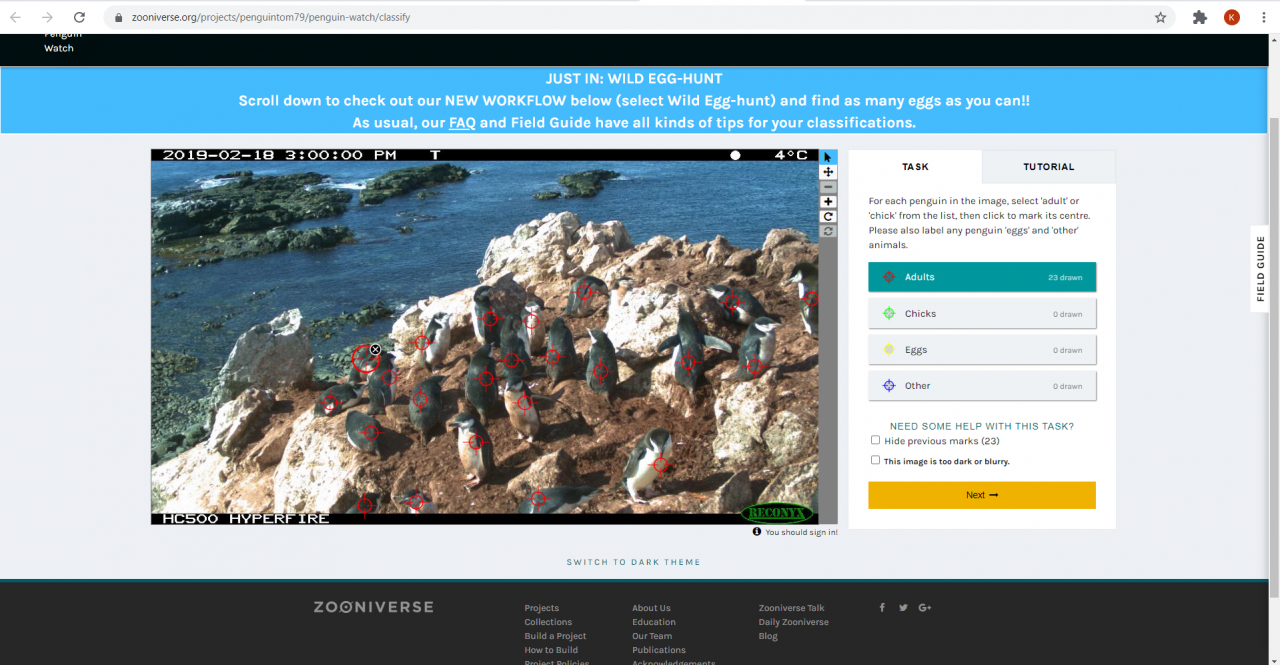The image size is (1280, 665).
Task: View site information lock icon
Action: click(117, 17)
